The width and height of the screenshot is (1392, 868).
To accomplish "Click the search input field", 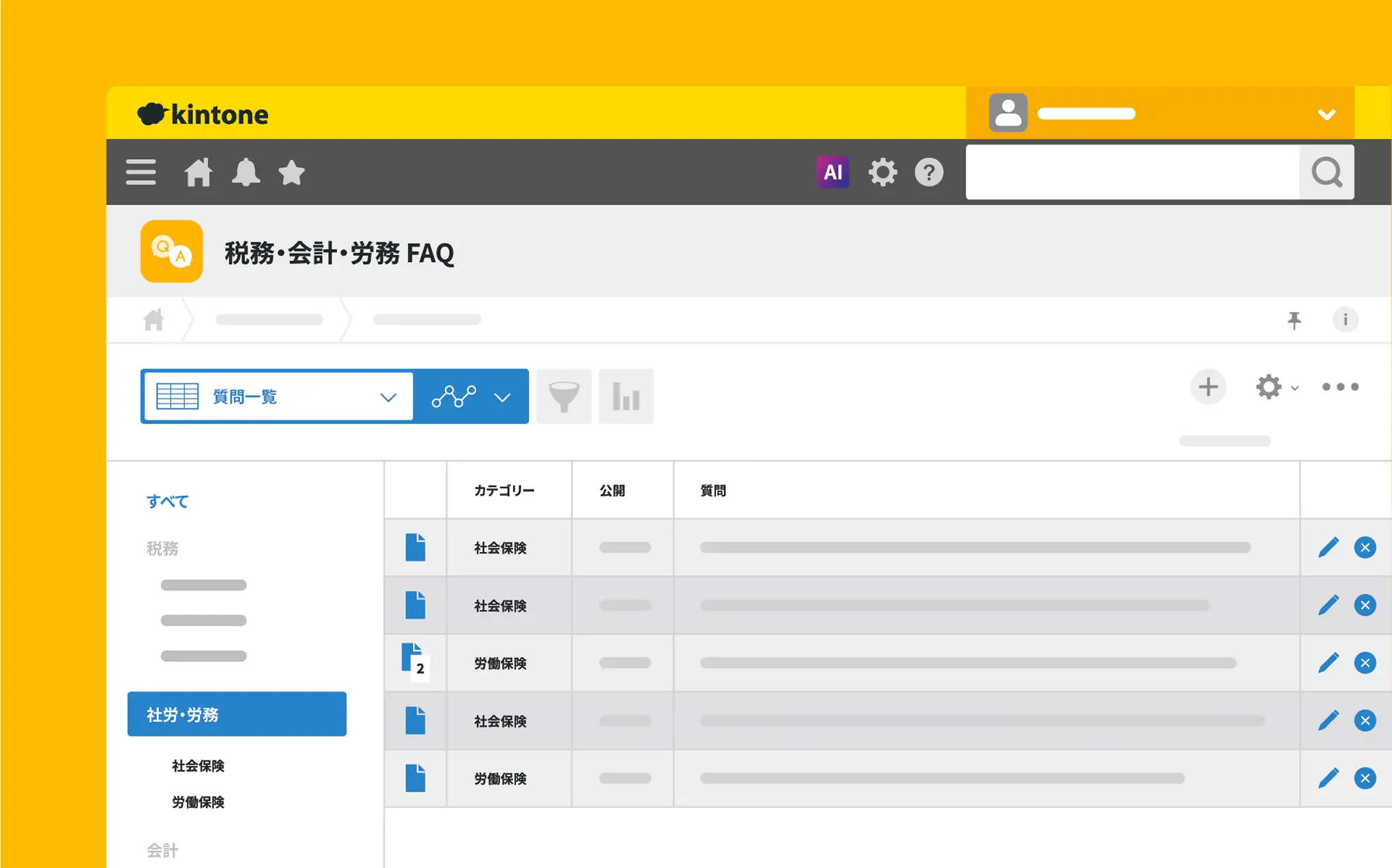I will (1133, 172).
